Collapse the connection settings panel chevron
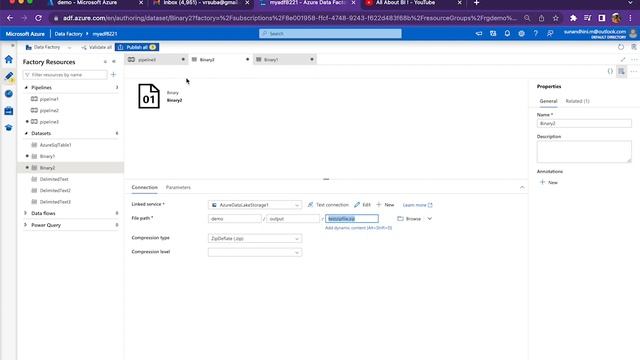The width and height of the screenshot is (640, 360). [x=522, y=187]
